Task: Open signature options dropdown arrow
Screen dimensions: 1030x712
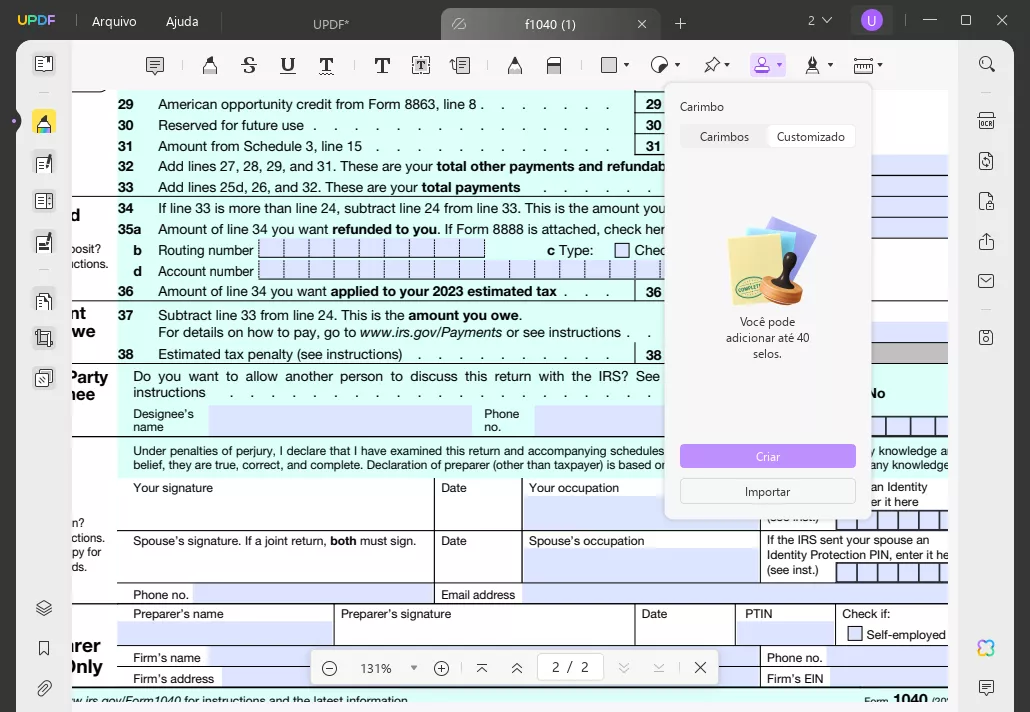Action: point(830,65)
